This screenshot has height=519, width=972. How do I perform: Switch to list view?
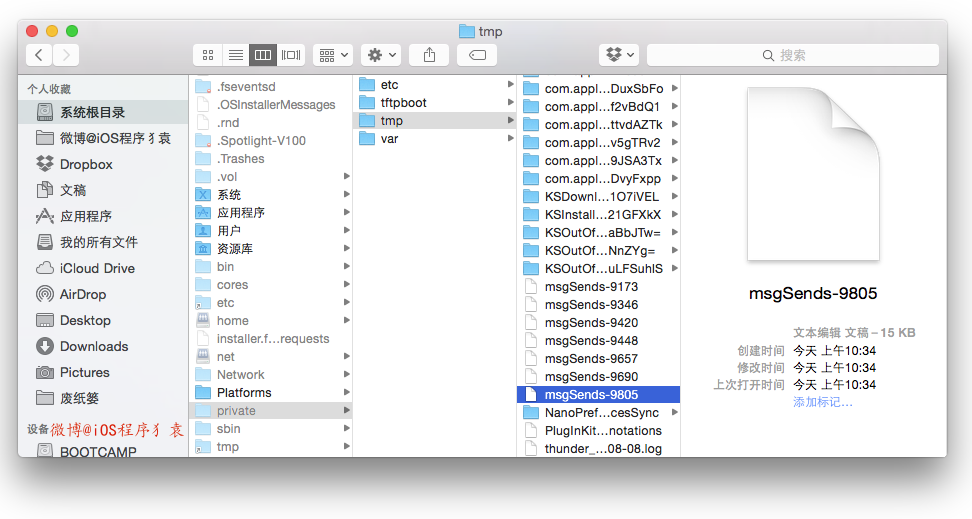tap(236, 55)
